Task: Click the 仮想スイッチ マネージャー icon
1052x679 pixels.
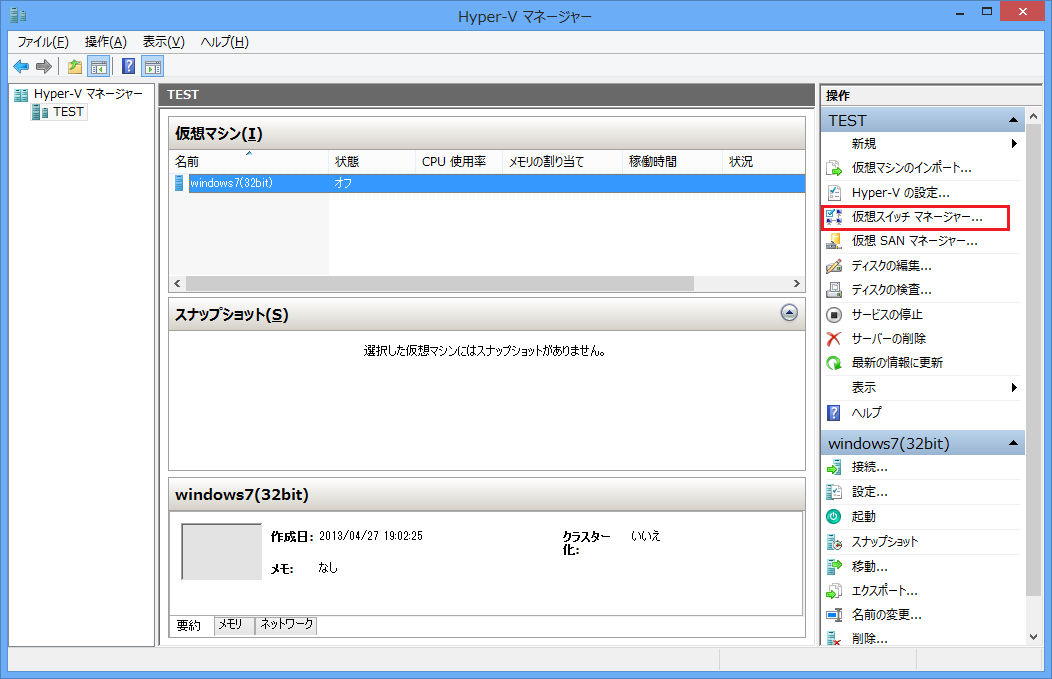Action: point(834,217)
